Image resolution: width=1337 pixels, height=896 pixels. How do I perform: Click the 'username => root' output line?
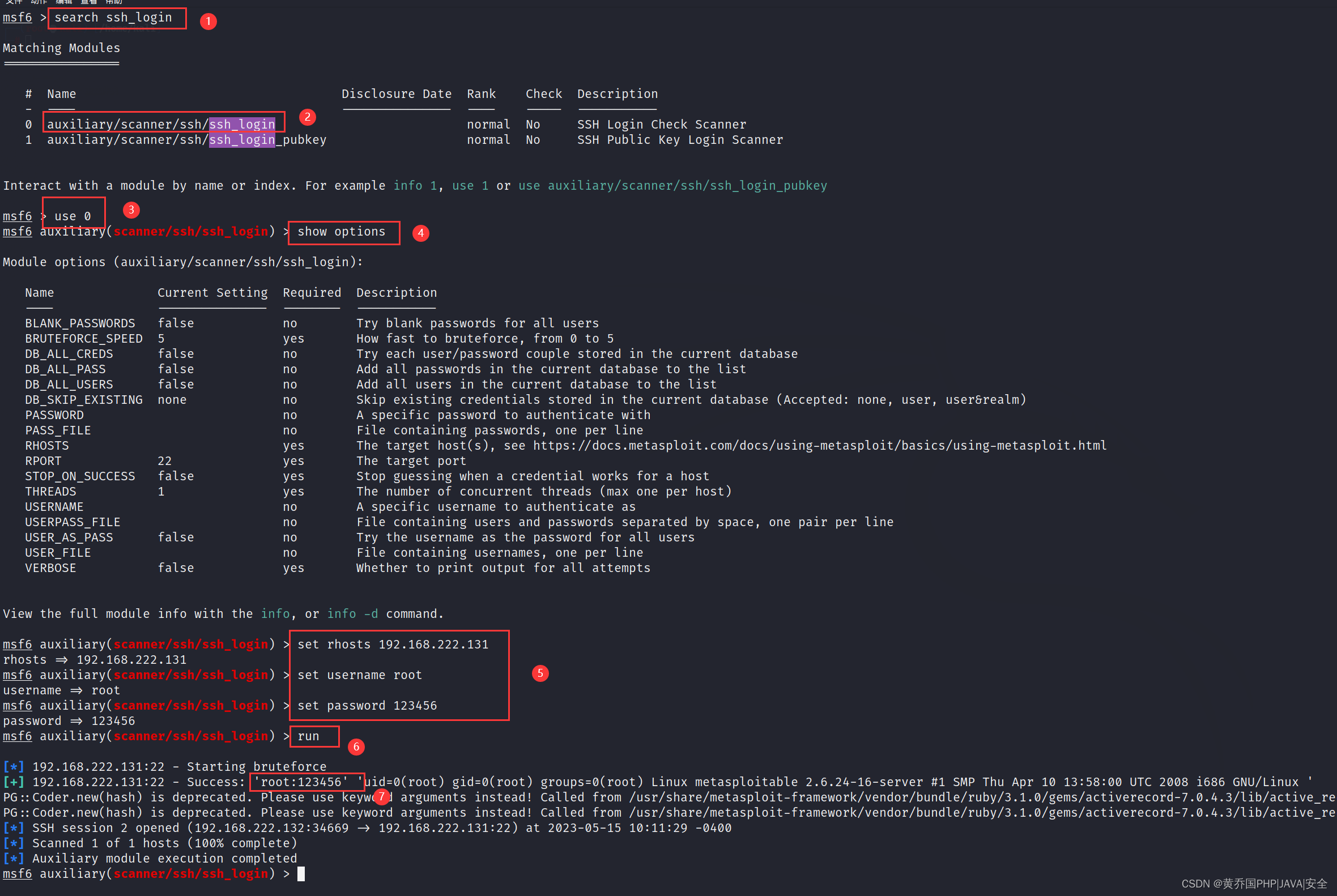pos(62,691)
